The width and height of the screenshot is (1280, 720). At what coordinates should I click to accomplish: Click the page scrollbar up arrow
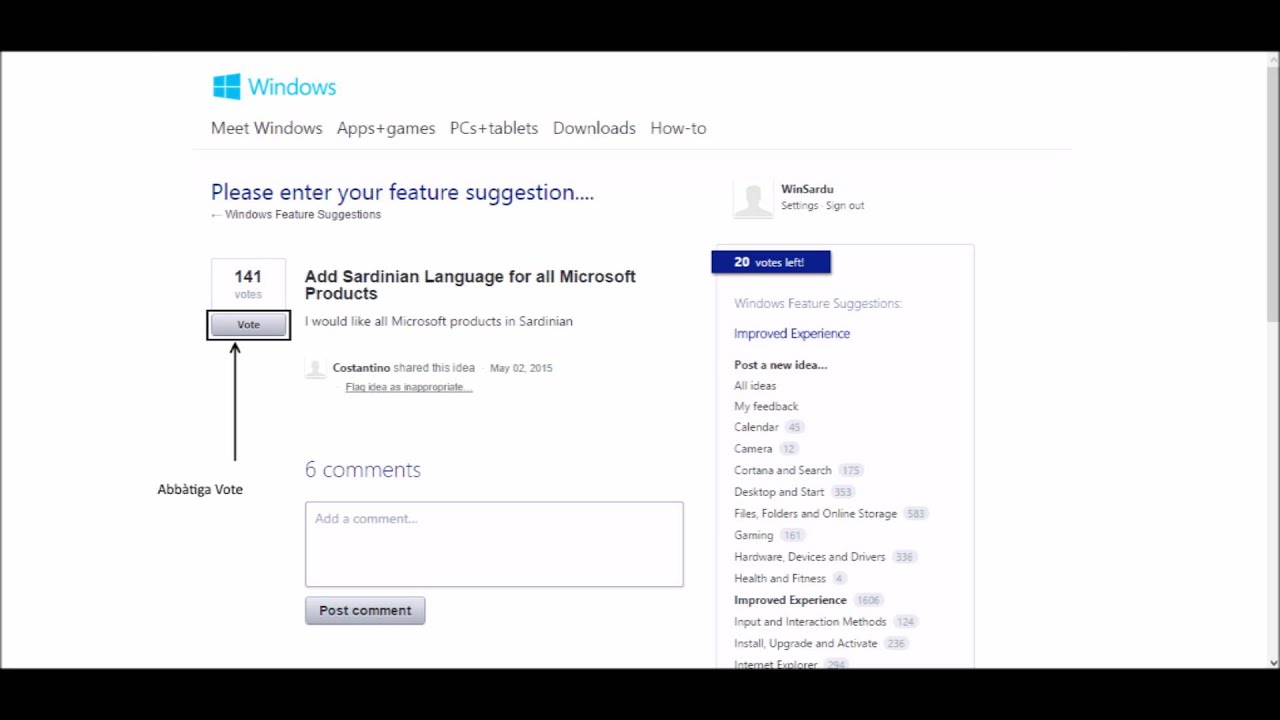pos(1273,59)
